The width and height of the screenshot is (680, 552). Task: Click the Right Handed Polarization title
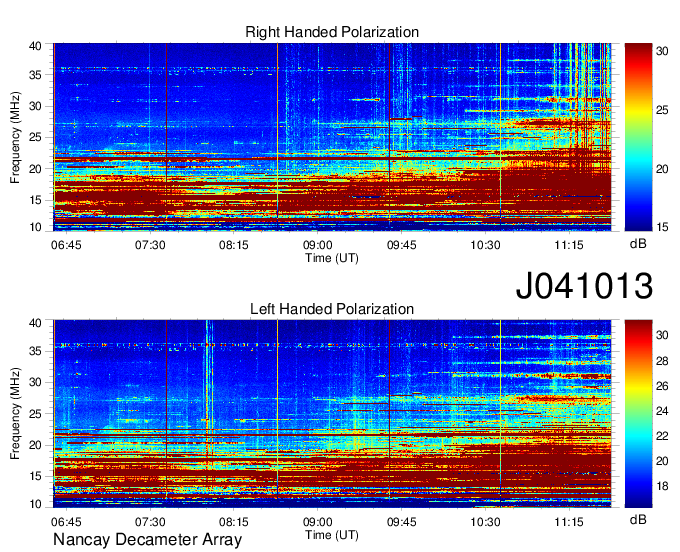point(332,32)
